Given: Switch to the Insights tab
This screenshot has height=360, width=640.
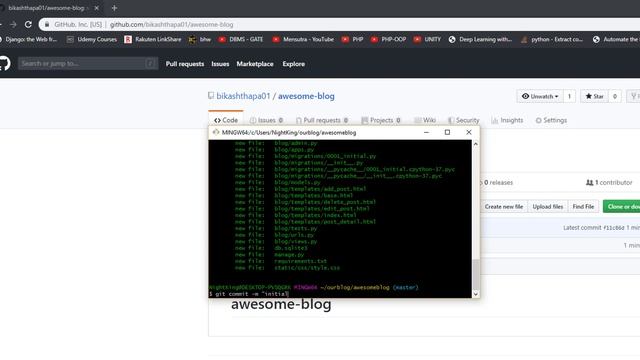Looking at the screenshot, I should tap(507, 120).
